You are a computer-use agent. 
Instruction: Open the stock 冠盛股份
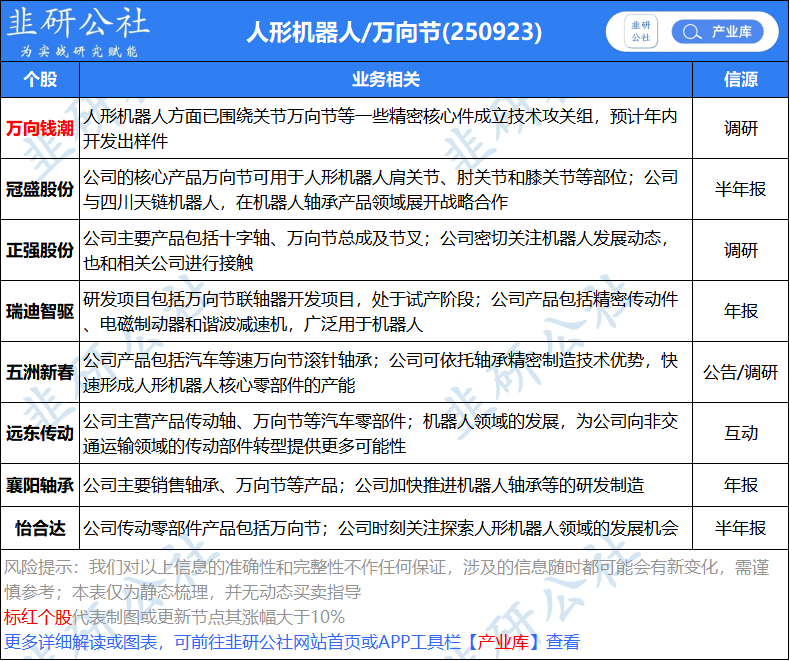tap(40, 189)
